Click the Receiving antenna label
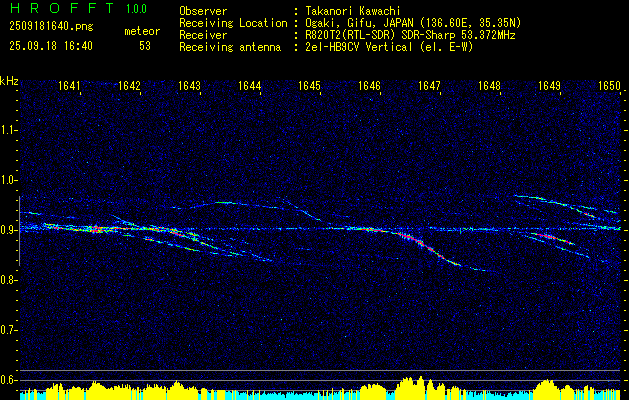This screenshot has width=629, height=400. (230, 47)
